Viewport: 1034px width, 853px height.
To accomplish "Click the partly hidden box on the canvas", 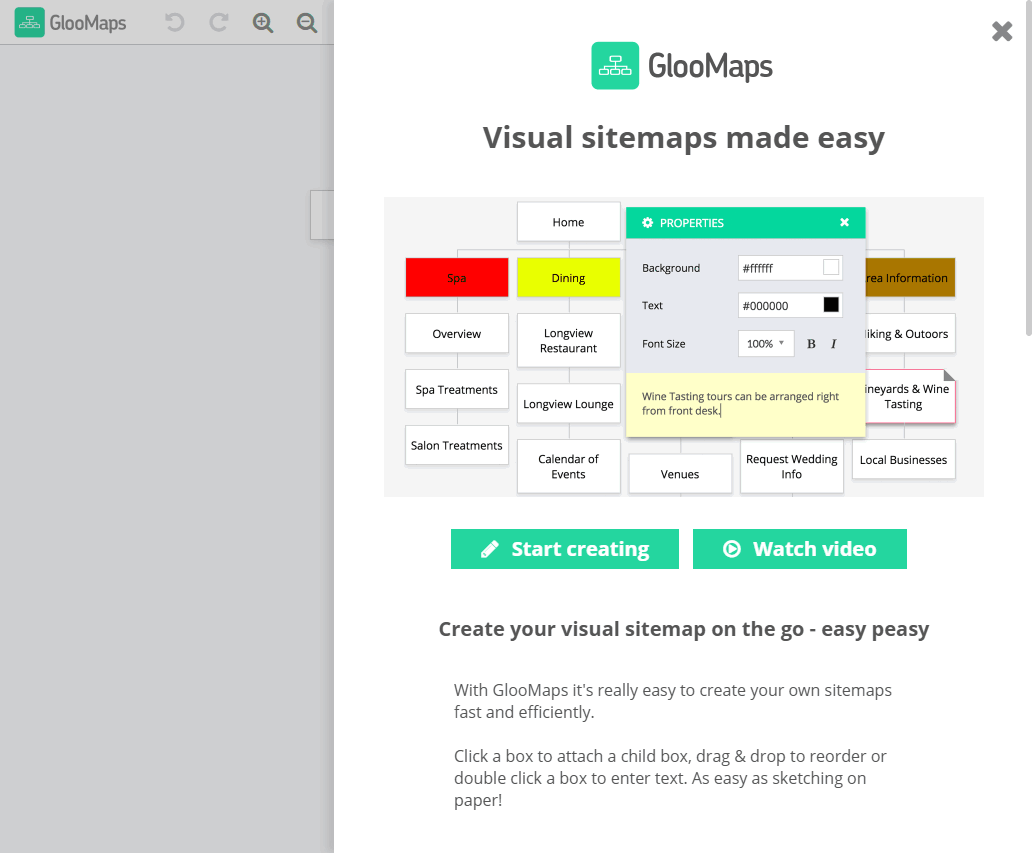I will [x=322, y=215].
